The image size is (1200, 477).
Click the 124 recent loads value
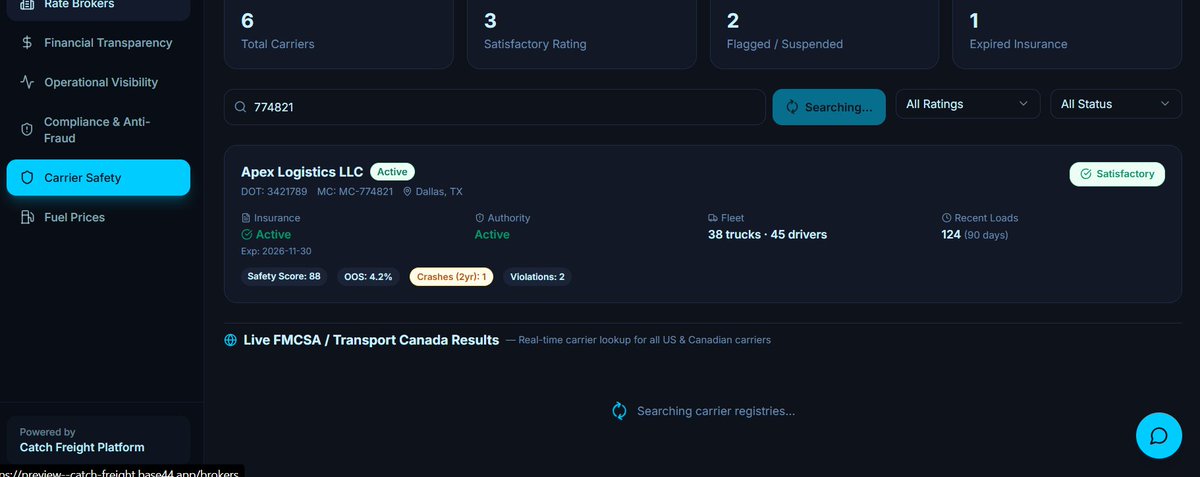[951, 235]
